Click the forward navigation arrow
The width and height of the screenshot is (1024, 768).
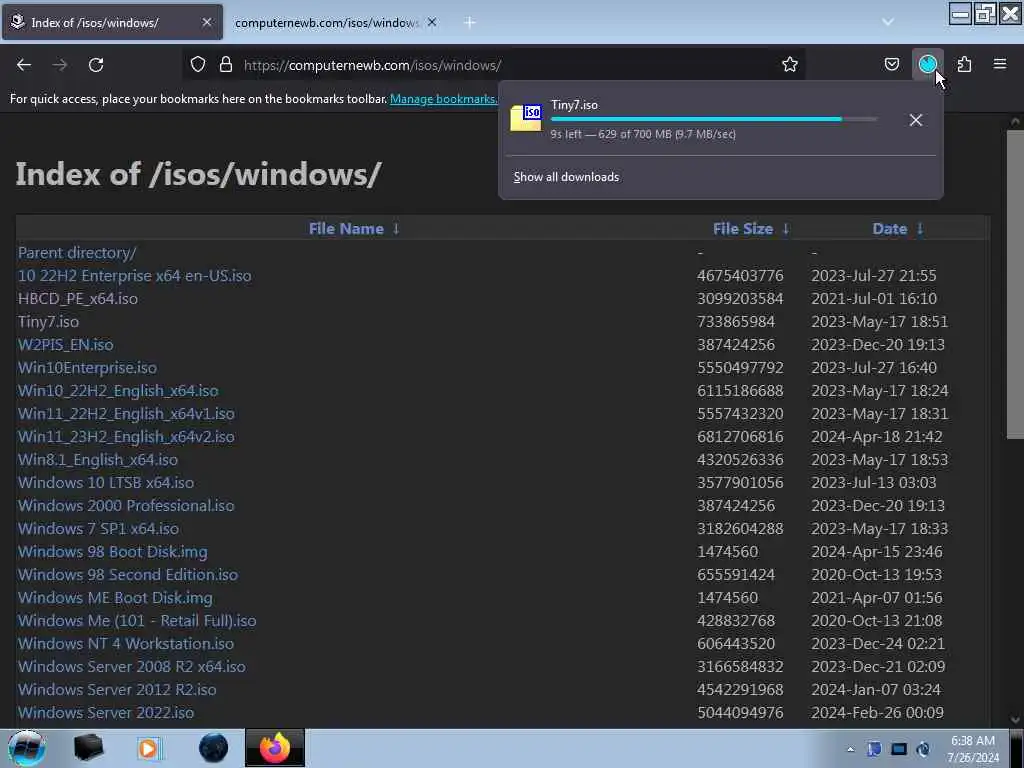(x=60, y=65)
